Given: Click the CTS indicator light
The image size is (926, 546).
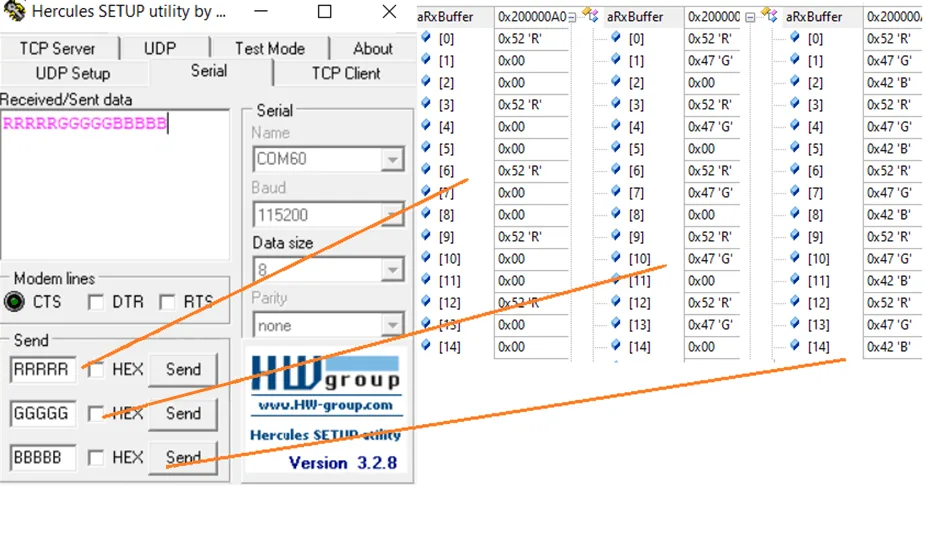Looking at the screenshot, I should tap(14, 302).
